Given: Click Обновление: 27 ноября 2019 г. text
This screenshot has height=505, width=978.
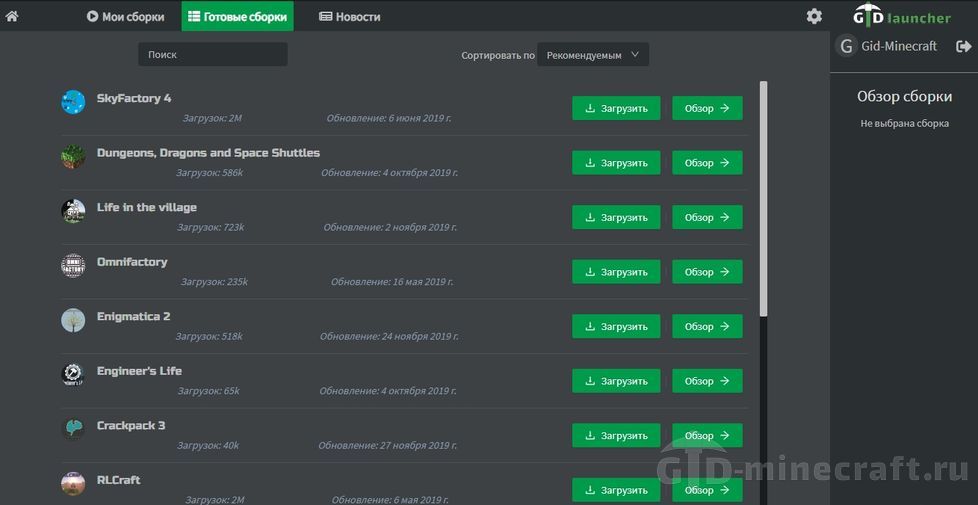Looking at the screenshot, I should [x=388, y=445].
